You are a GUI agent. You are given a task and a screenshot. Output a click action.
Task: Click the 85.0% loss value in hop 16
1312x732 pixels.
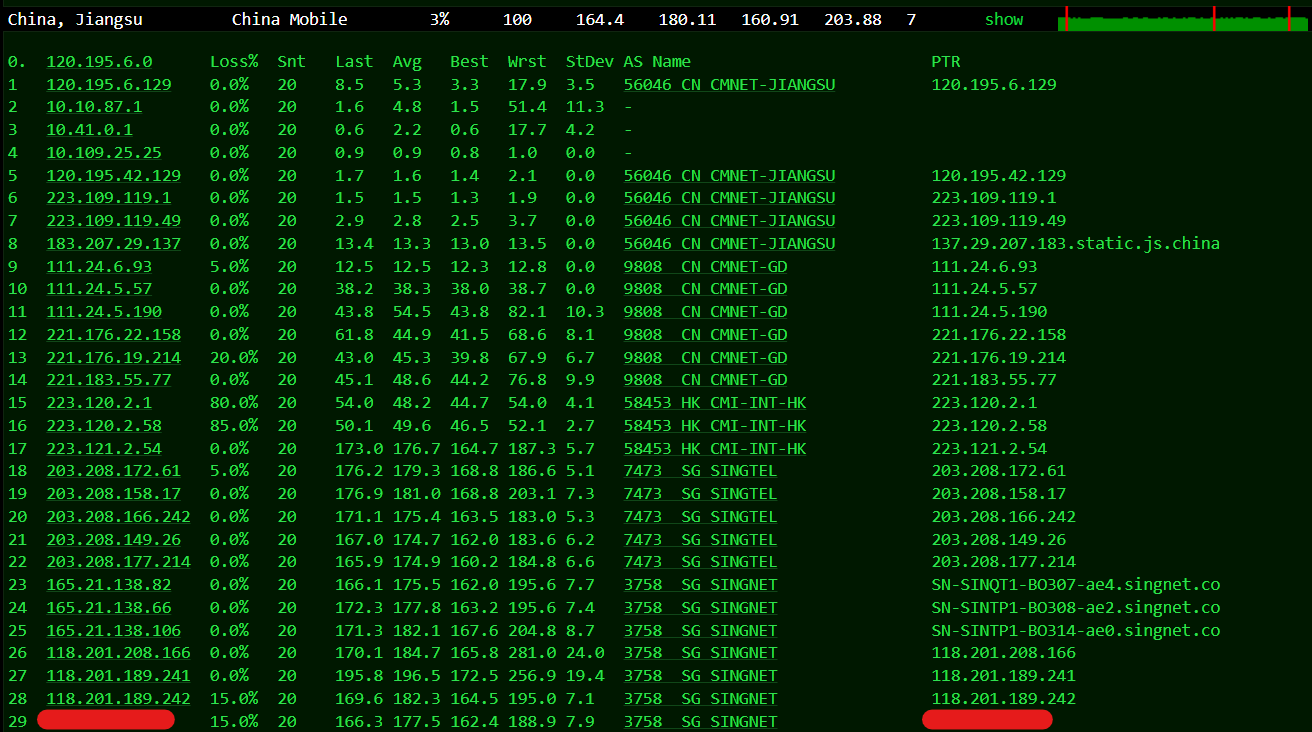click(234, 426)
